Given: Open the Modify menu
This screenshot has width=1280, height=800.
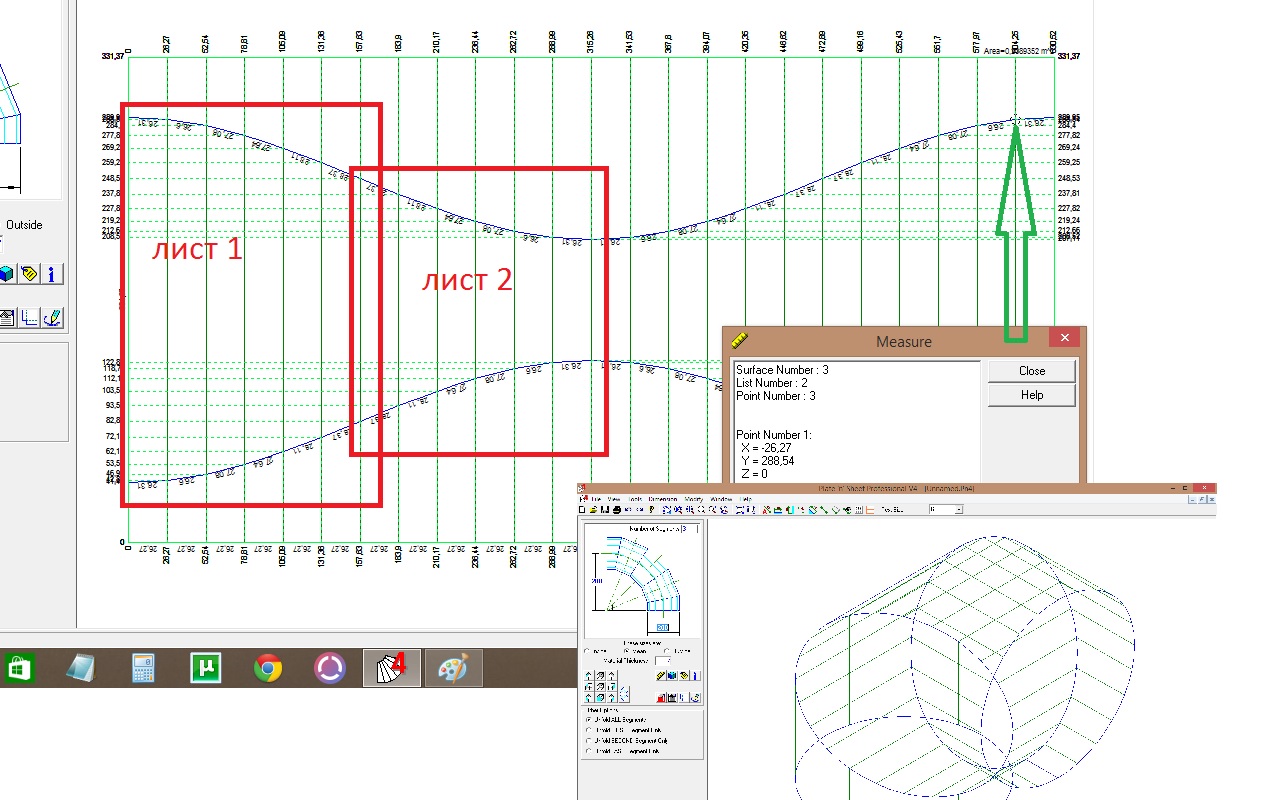Looking at the screenshot, I should 694,499.
